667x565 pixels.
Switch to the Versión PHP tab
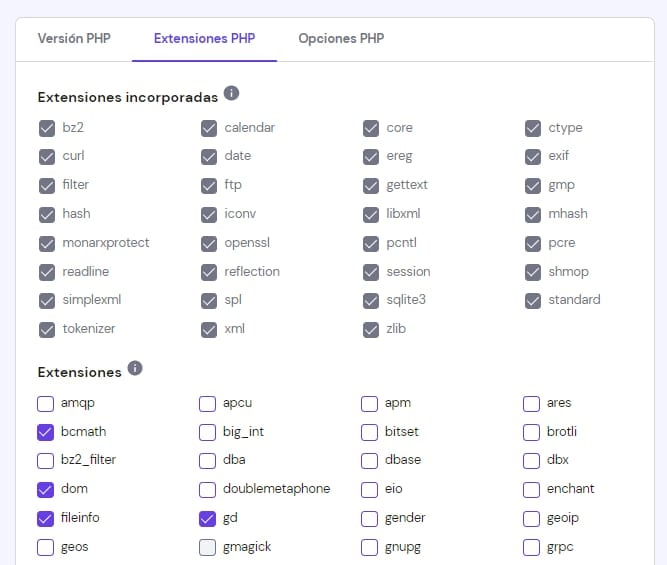click(74, 39)
